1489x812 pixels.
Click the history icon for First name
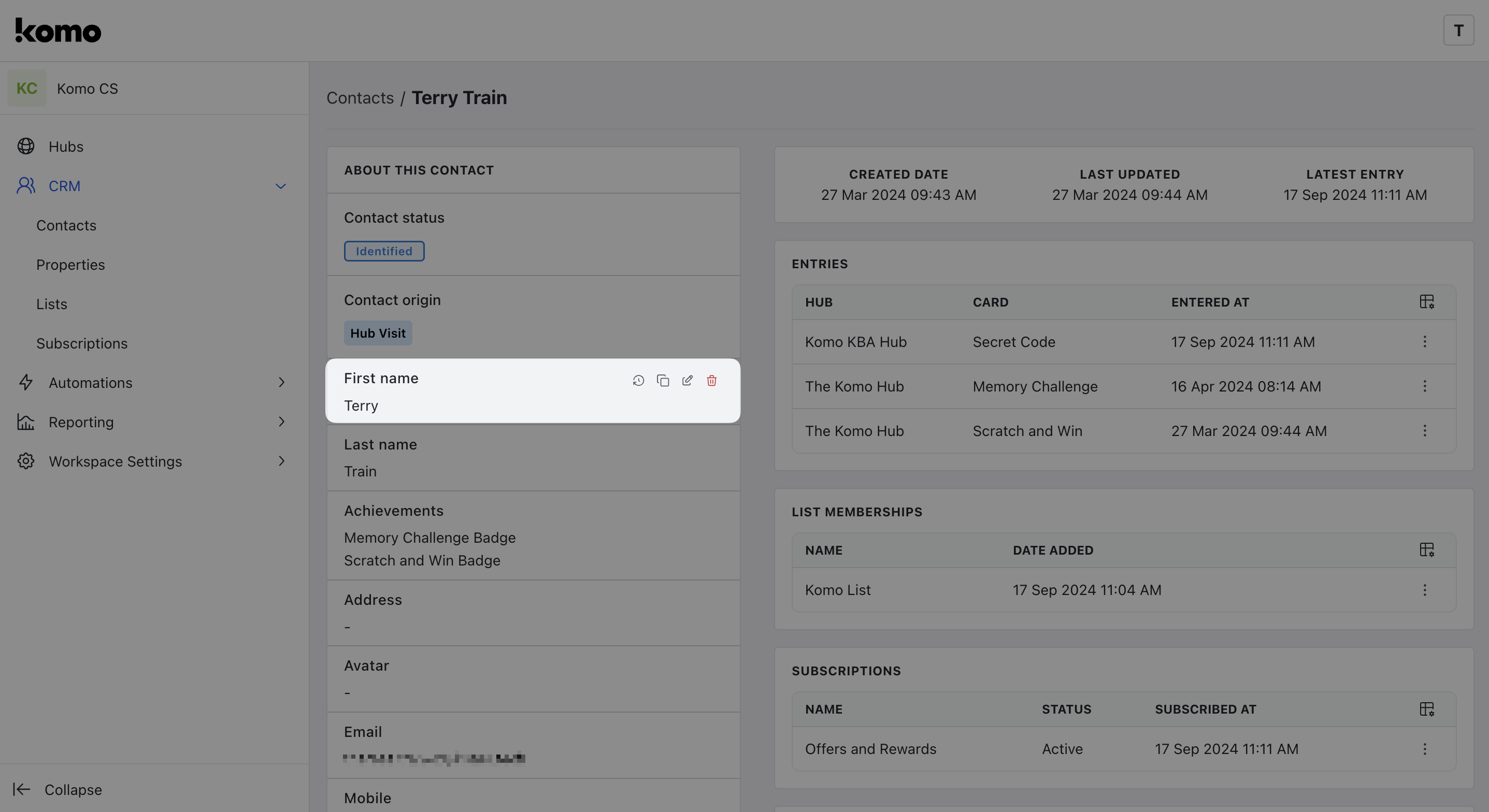tap(638, 380)
